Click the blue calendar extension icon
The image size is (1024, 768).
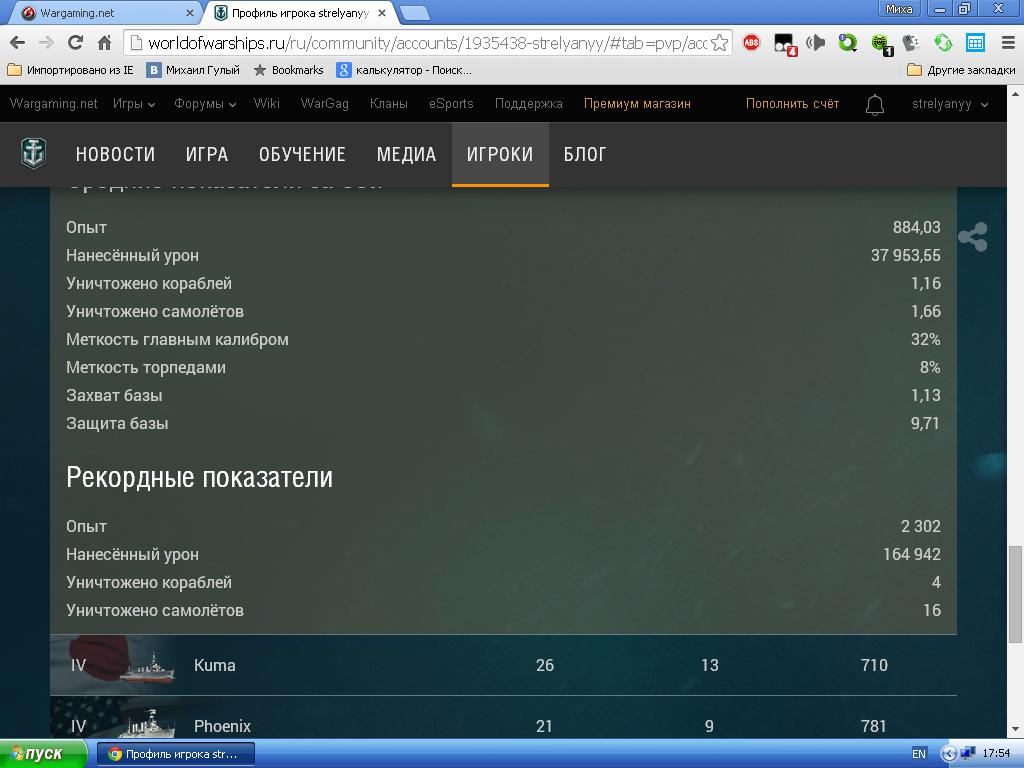point(975,43)
